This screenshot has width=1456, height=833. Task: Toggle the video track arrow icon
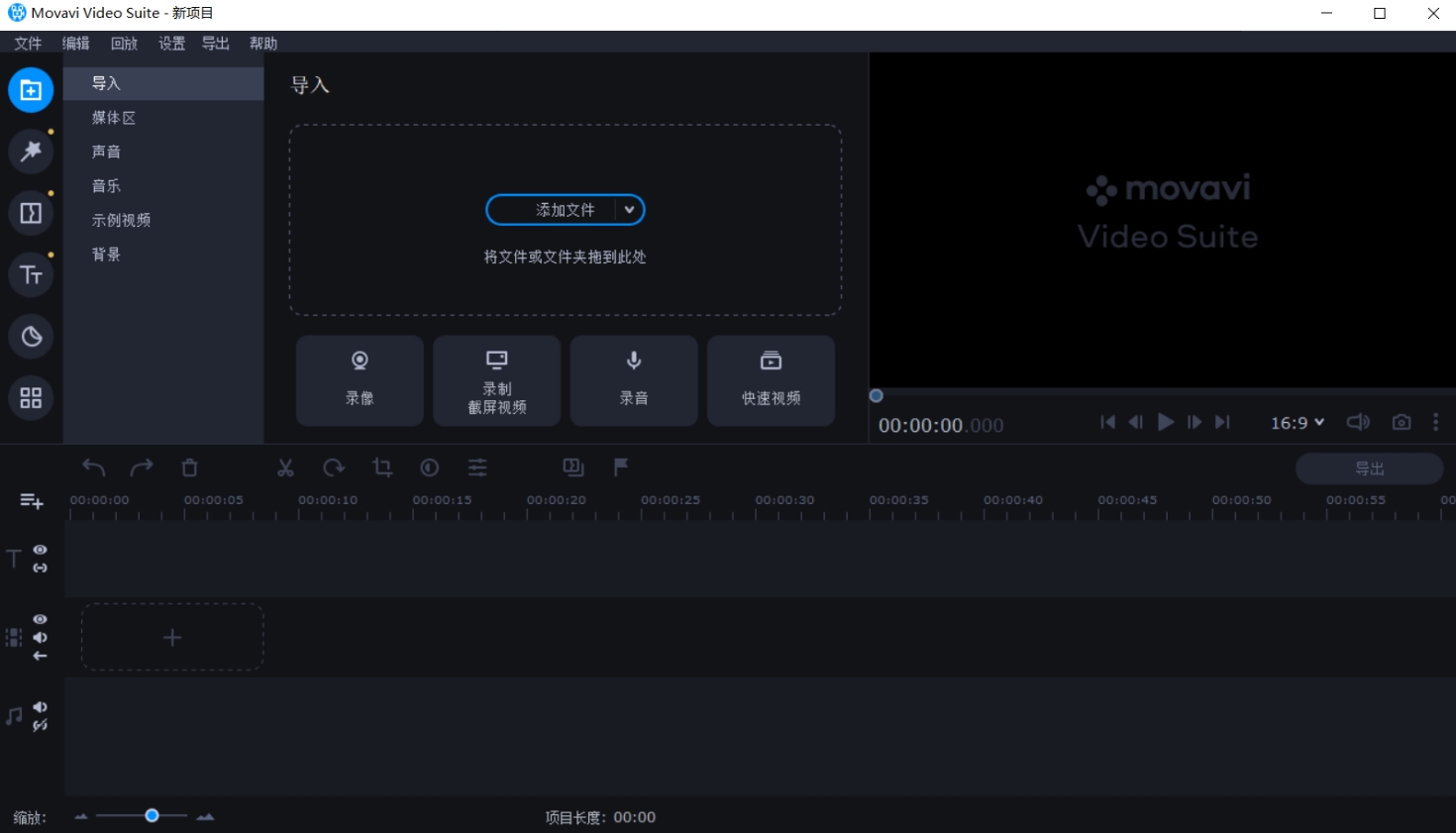[x=40, y=656]
